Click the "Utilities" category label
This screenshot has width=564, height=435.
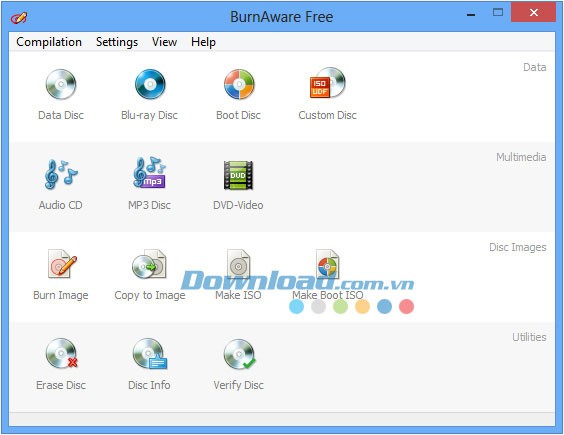(529, 337)
